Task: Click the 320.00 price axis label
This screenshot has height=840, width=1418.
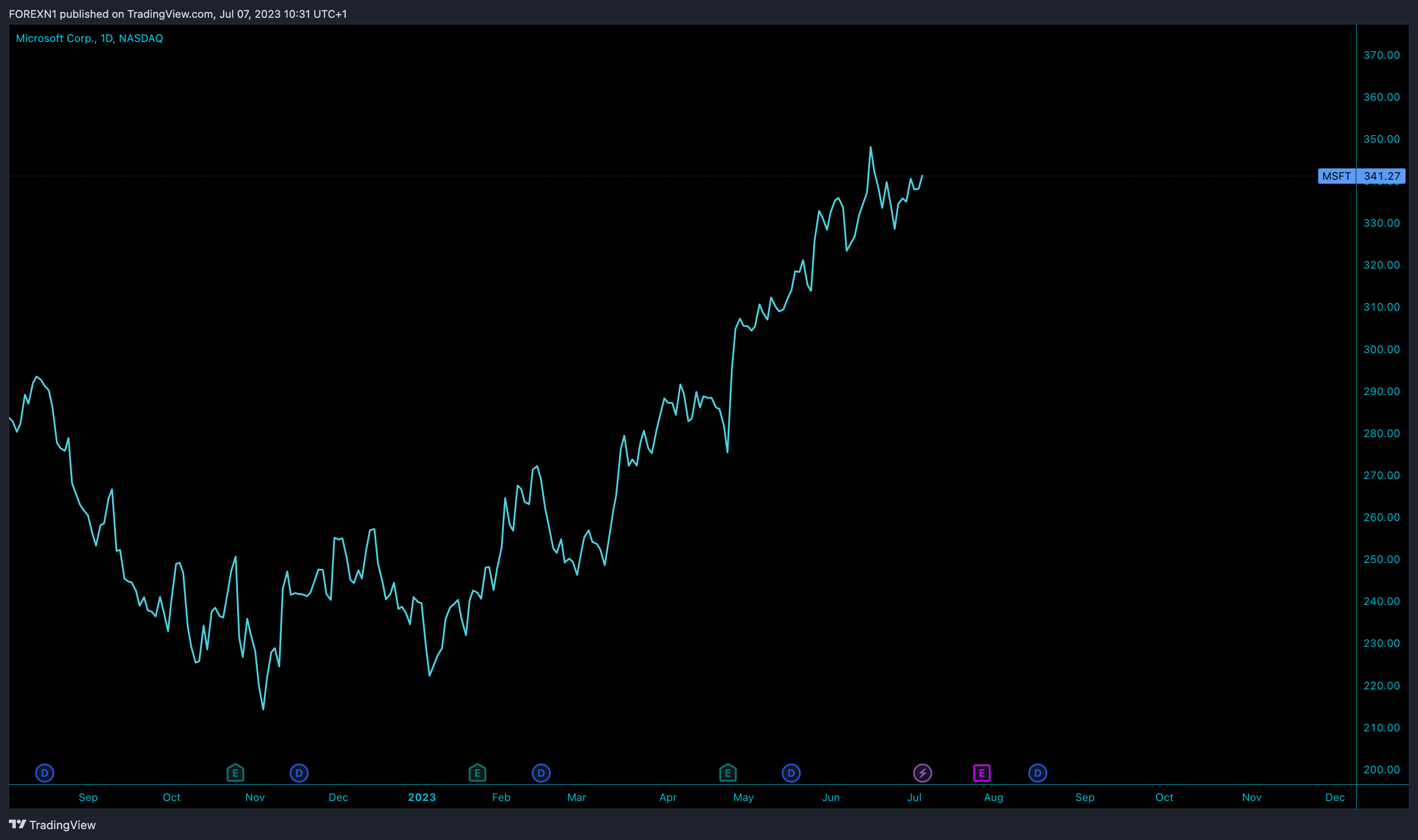Action: [1381, 265]
